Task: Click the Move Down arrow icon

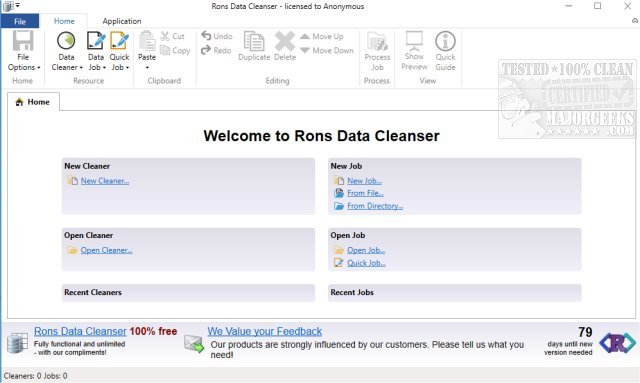Action: [x=305, y=50]
